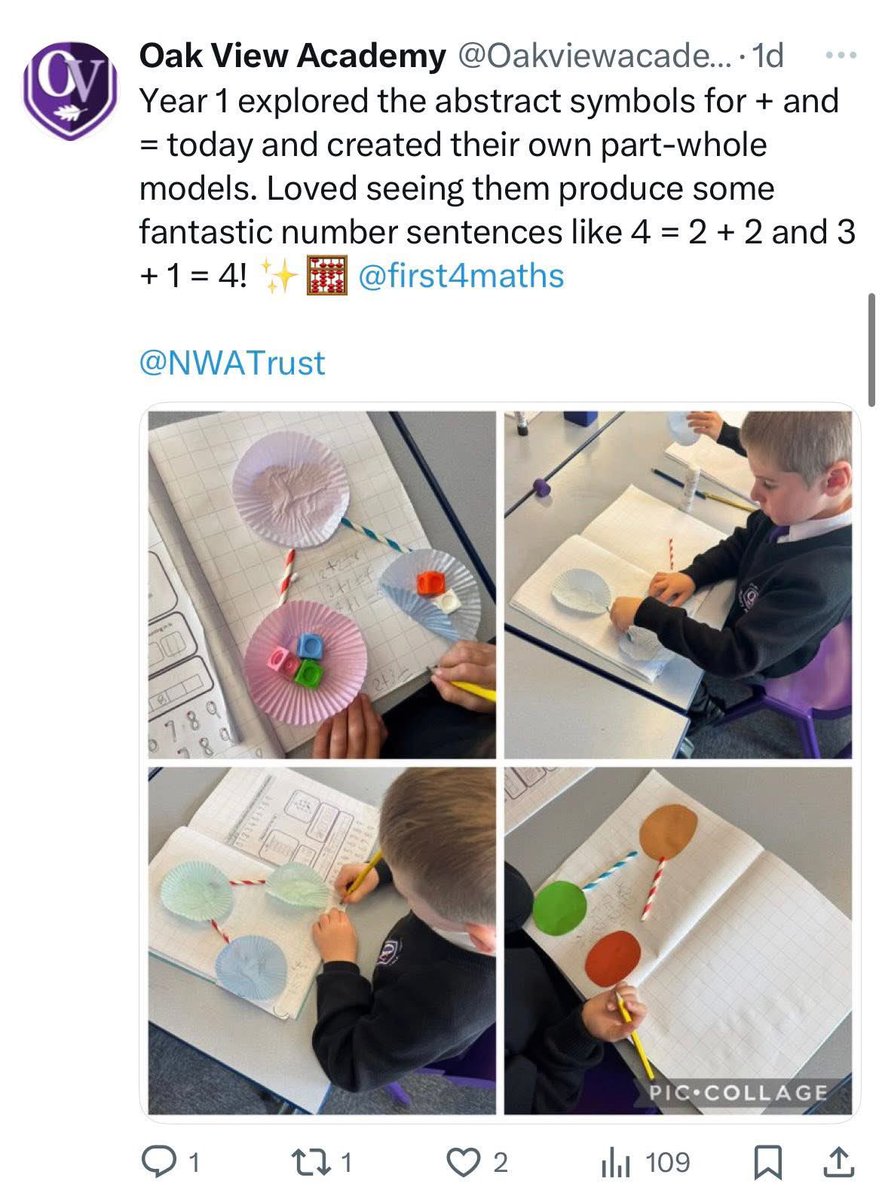Image resolution: width=882 pixels, height=1199 pixels.
Task: Share tweet using upload arrow icon
Action: pyautogui.click(x=838, y=1162)
